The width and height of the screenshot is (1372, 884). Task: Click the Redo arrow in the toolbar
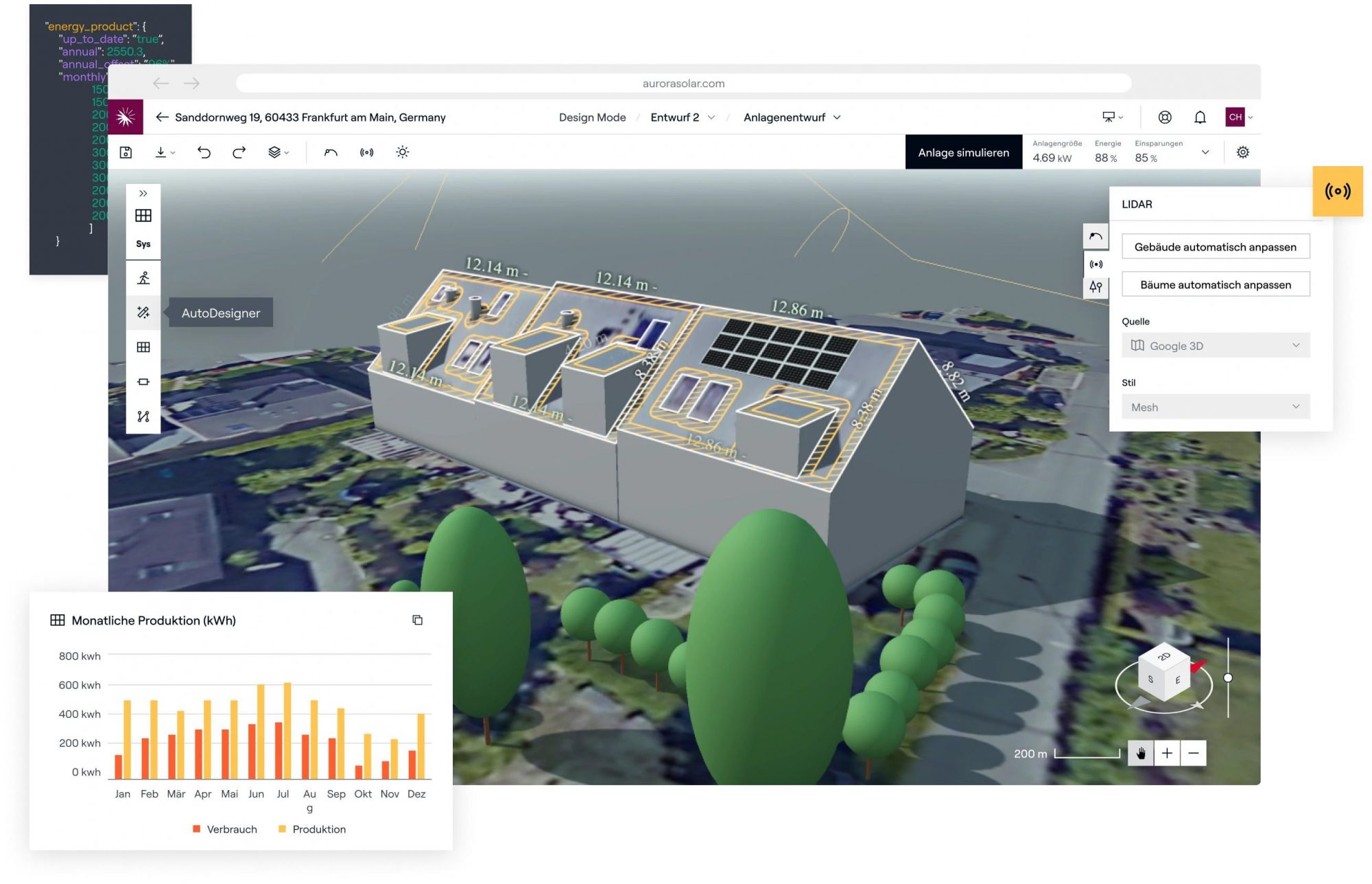[238, 152]
